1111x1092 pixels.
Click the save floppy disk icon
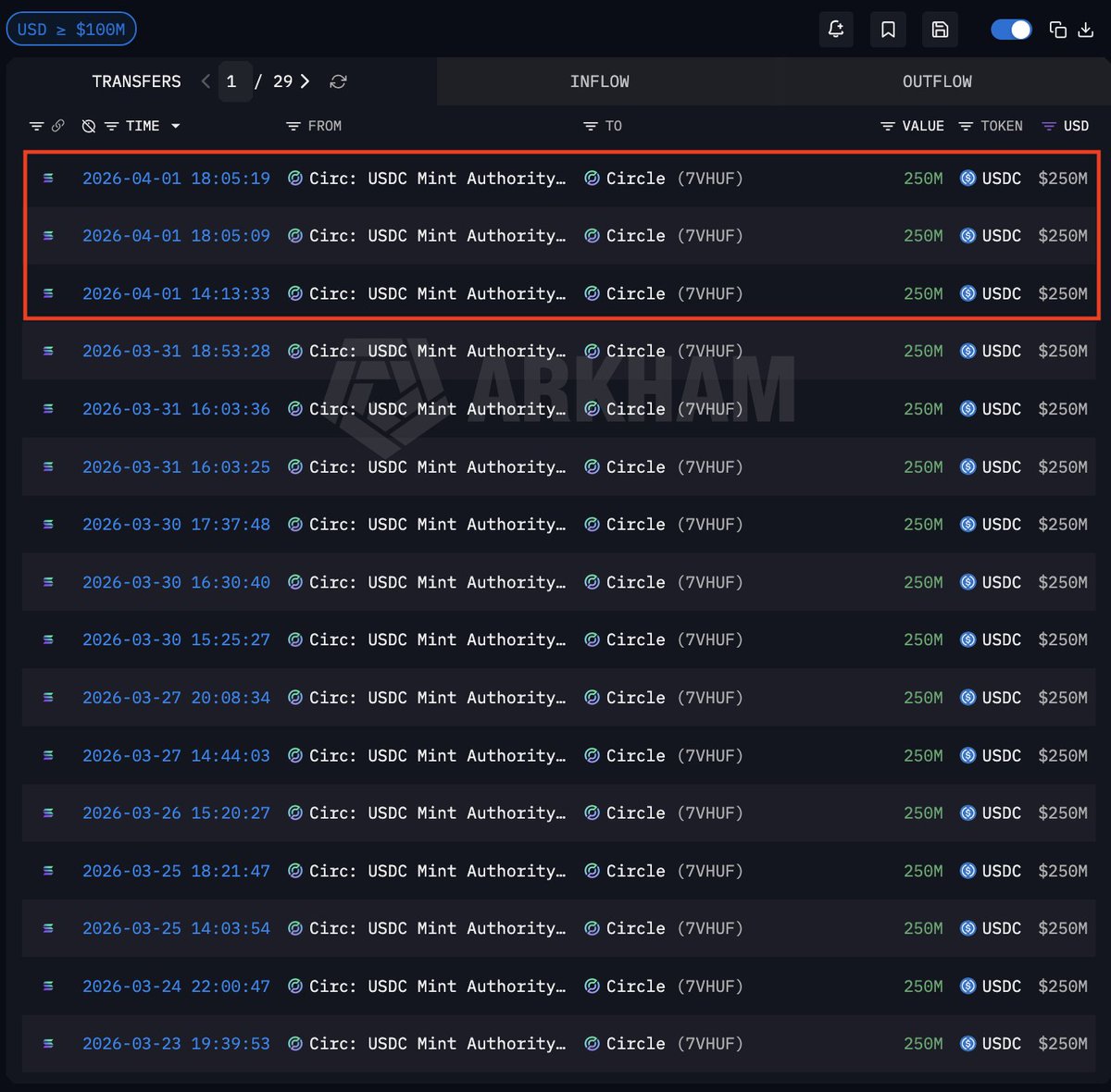pos(940,30)
